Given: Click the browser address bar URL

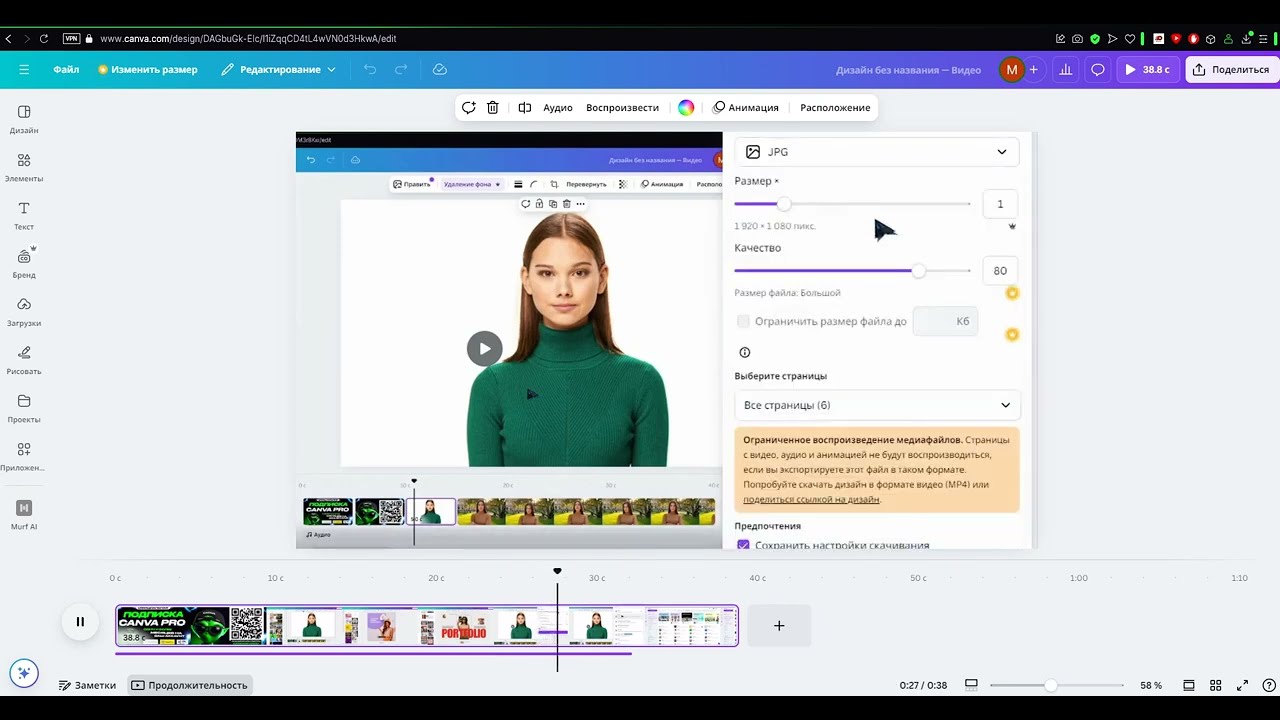Looking at the screenshot, I should [x=248, y=39].
